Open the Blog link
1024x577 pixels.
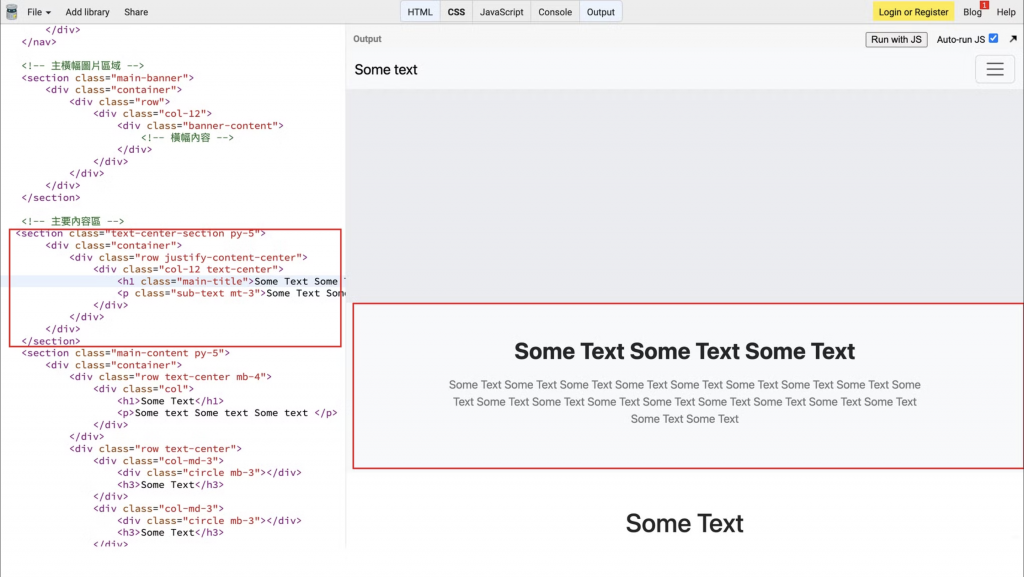[972, 12]
